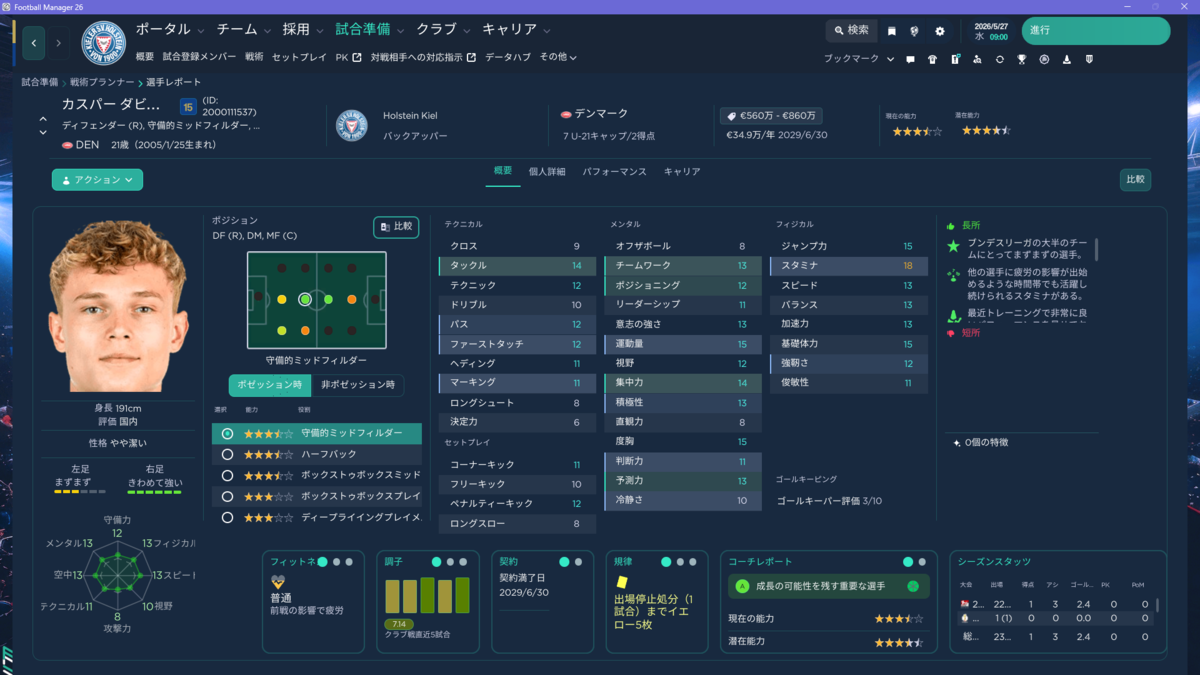This screenshot has width=1200, height=675.
Task: Open the bookmark flag icon beside 検索
Action: pos(891,31)
